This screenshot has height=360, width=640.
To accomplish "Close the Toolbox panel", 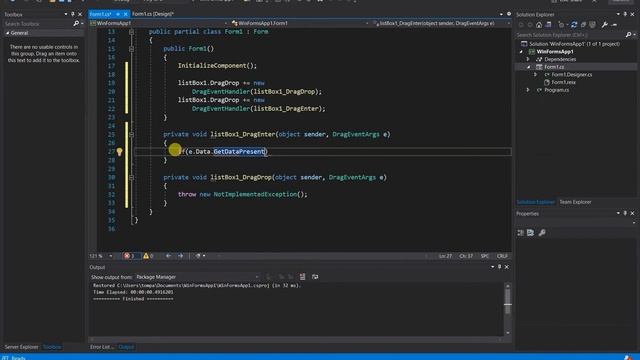I will coord(80,14).
